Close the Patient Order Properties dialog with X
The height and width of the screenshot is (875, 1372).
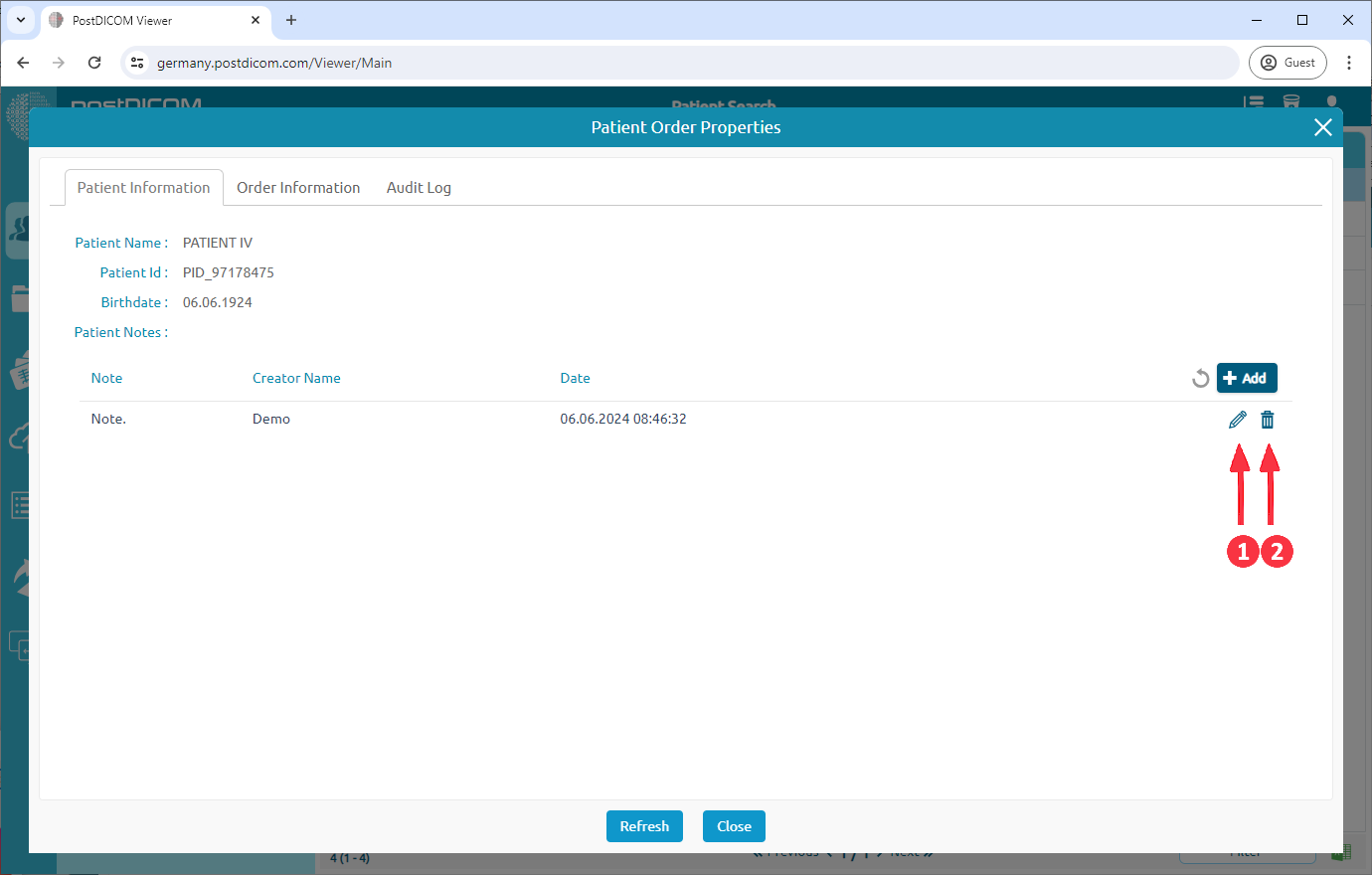click(x=1322, y=127)
